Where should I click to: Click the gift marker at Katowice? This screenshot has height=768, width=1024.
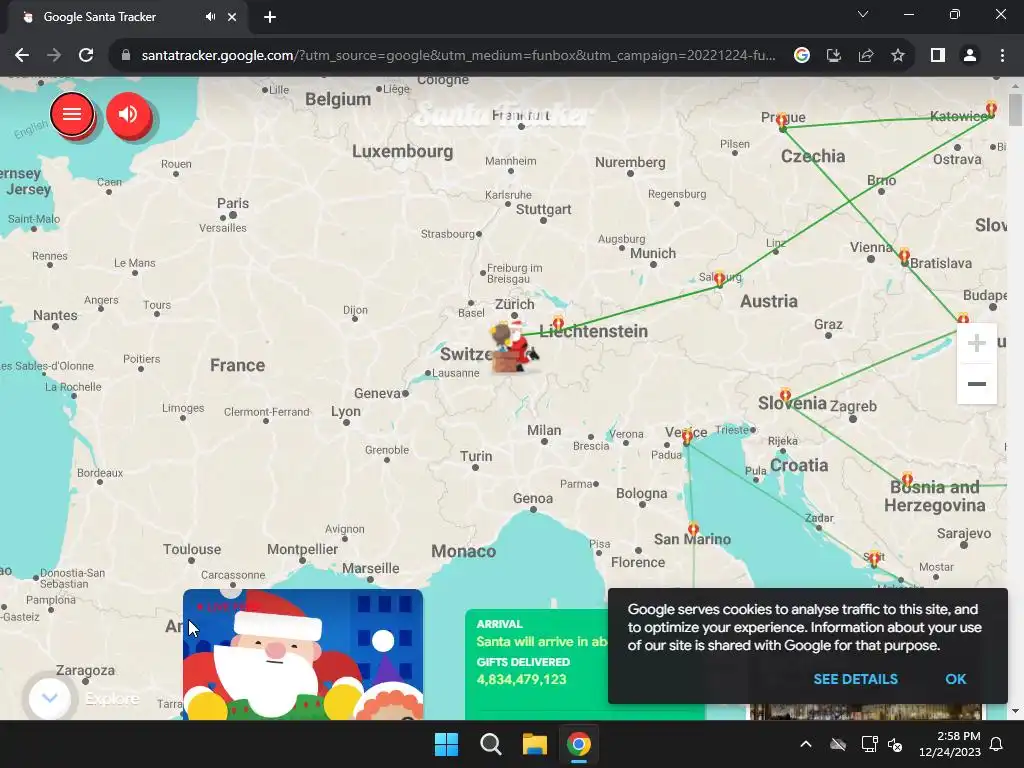(x=991, y=108)
